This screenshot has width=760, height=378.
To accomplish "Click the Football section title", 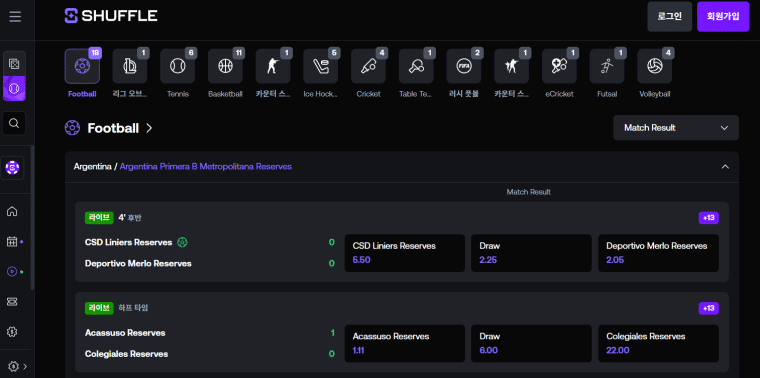I will (113, 128).
